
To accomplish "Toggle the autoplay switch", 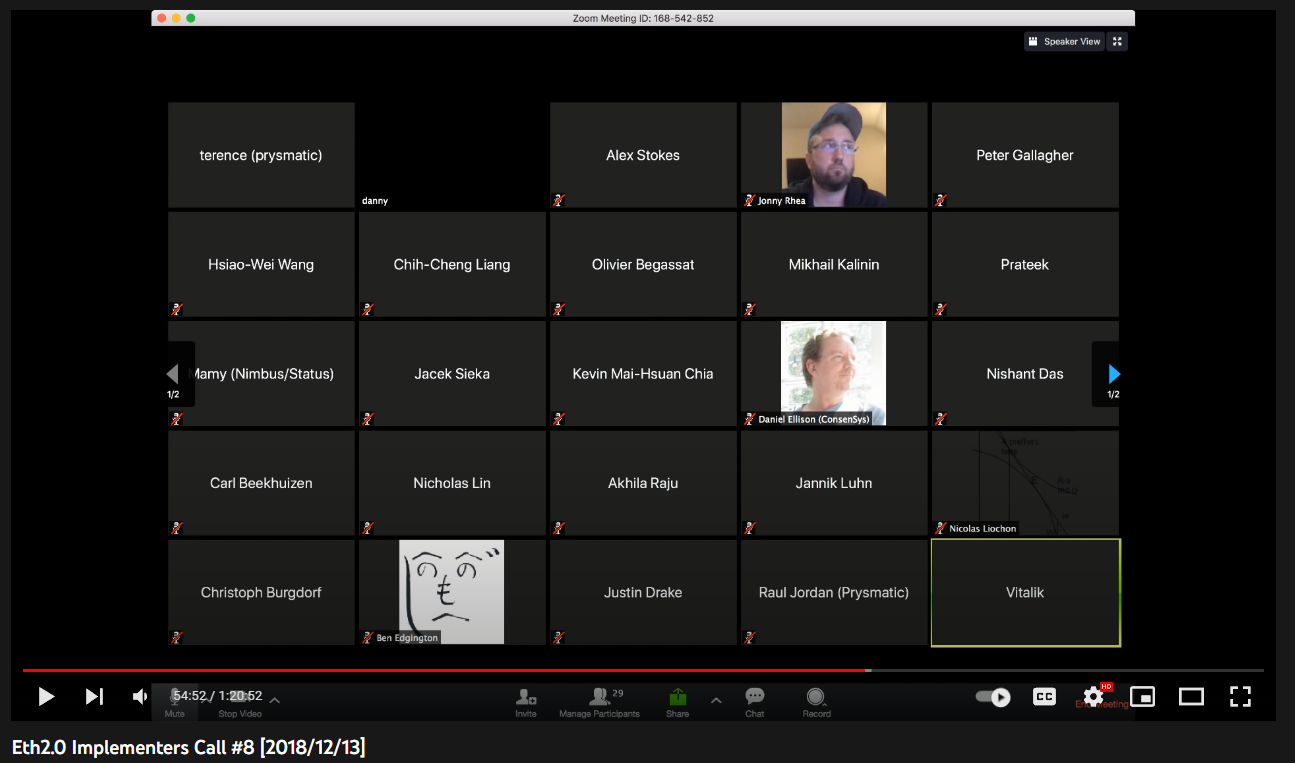I will pyautogui.click(x=993, y=697).
